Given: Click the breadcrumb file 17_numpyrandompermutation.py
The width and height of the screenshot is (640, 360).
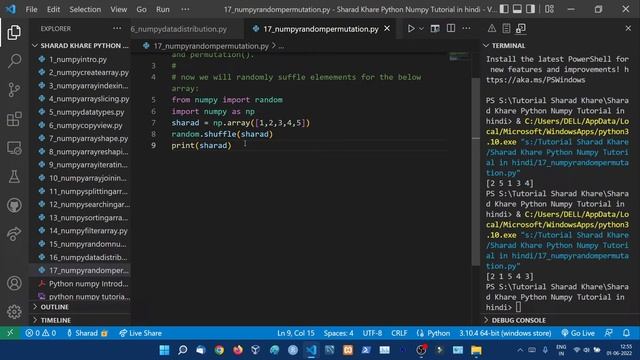Looking at the screenshot, I should coord(211,46).
